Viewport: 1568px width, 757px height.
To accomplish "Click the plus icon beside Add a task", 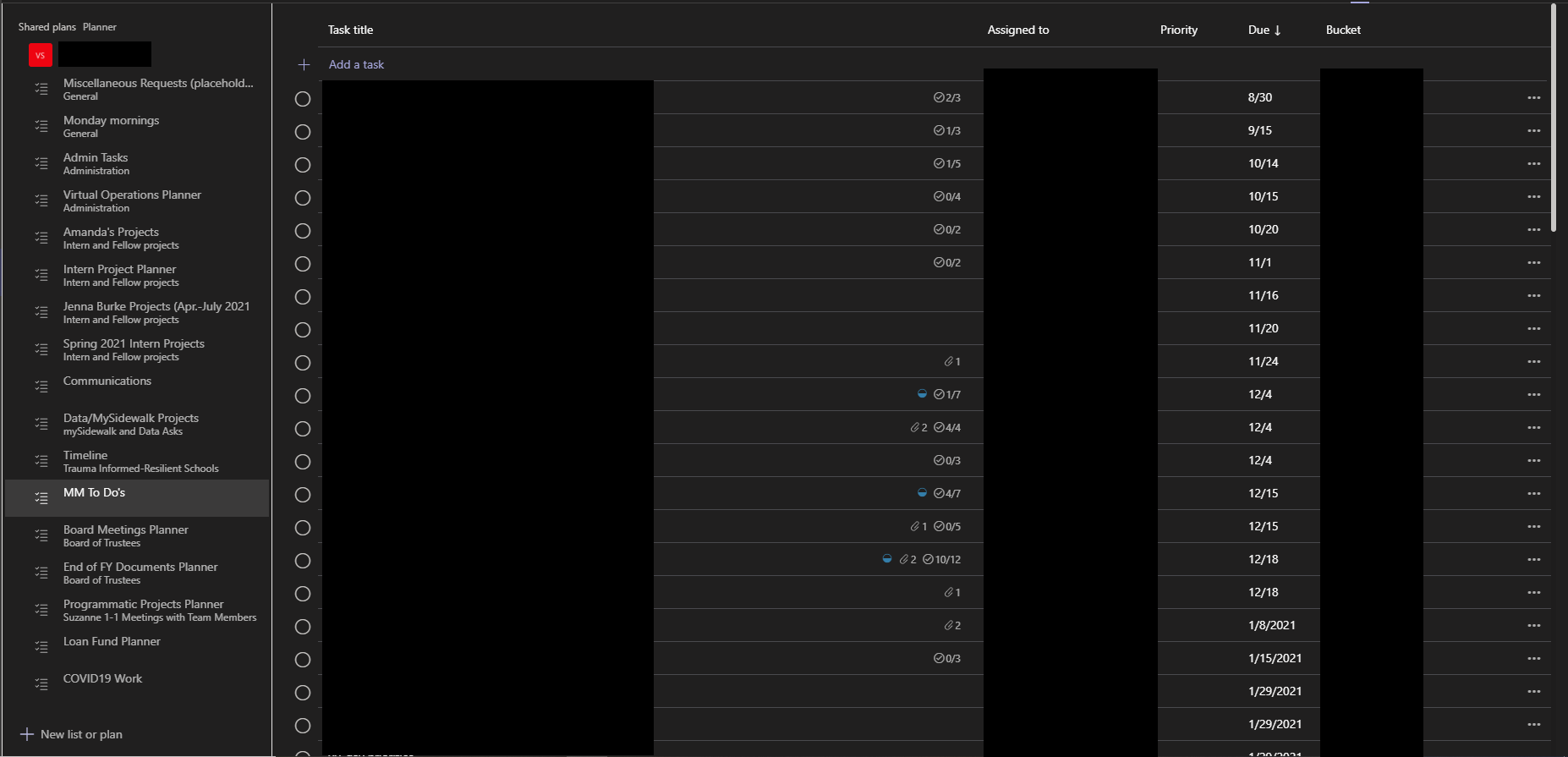I will click(304, 65).
